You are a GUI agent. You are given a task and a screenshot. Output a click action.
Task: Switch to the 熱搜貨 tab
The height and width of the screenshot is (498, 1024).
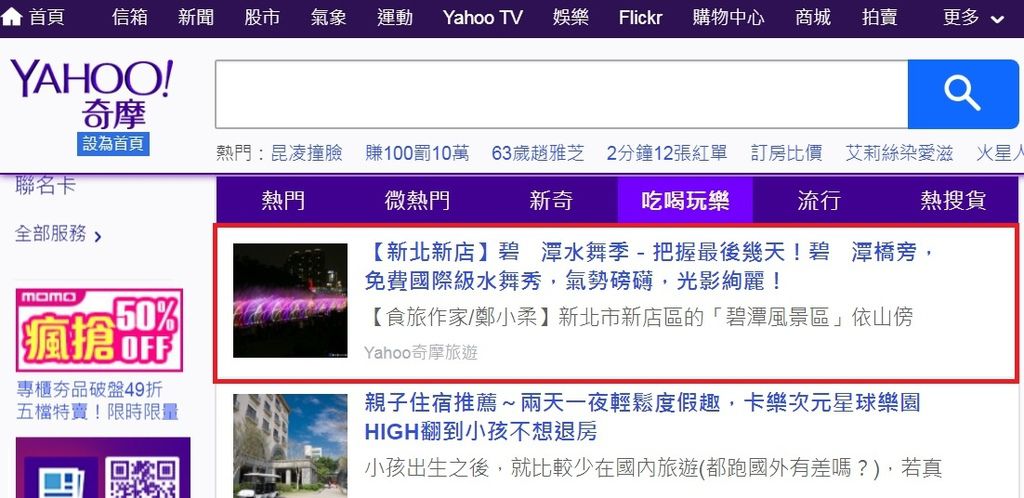click(953, 200)
